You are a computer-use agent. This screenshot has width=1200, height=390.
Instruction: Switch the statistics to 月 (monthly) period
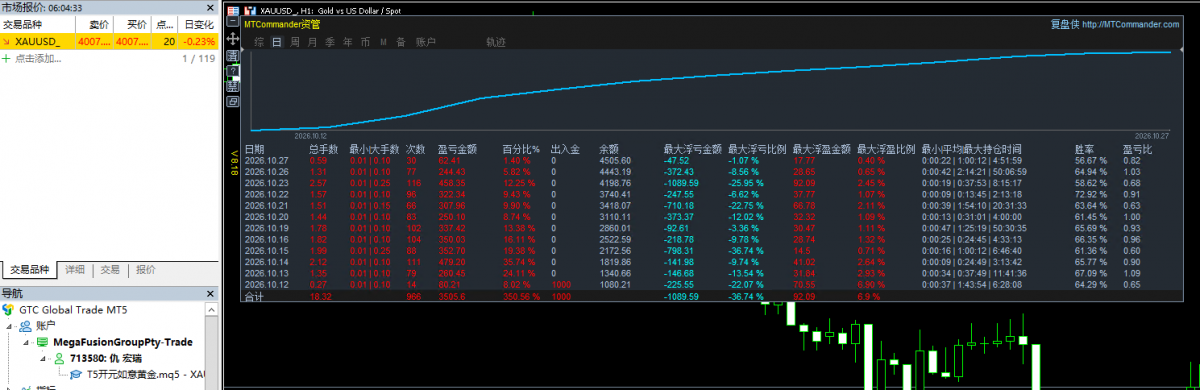[x=313, y=42]
